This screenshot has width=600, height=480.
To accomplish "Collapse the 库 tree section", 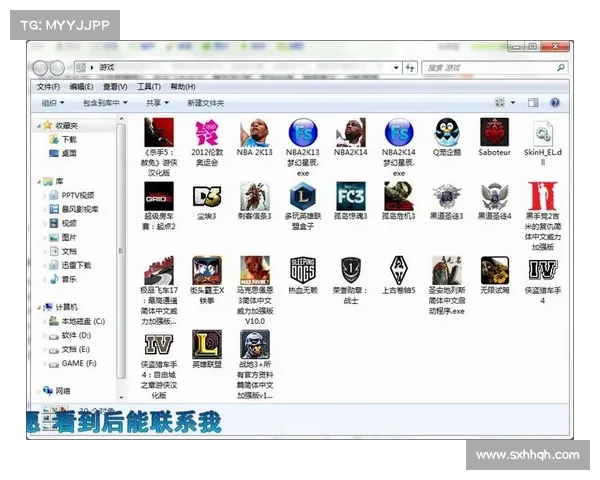I will point(39,181).
